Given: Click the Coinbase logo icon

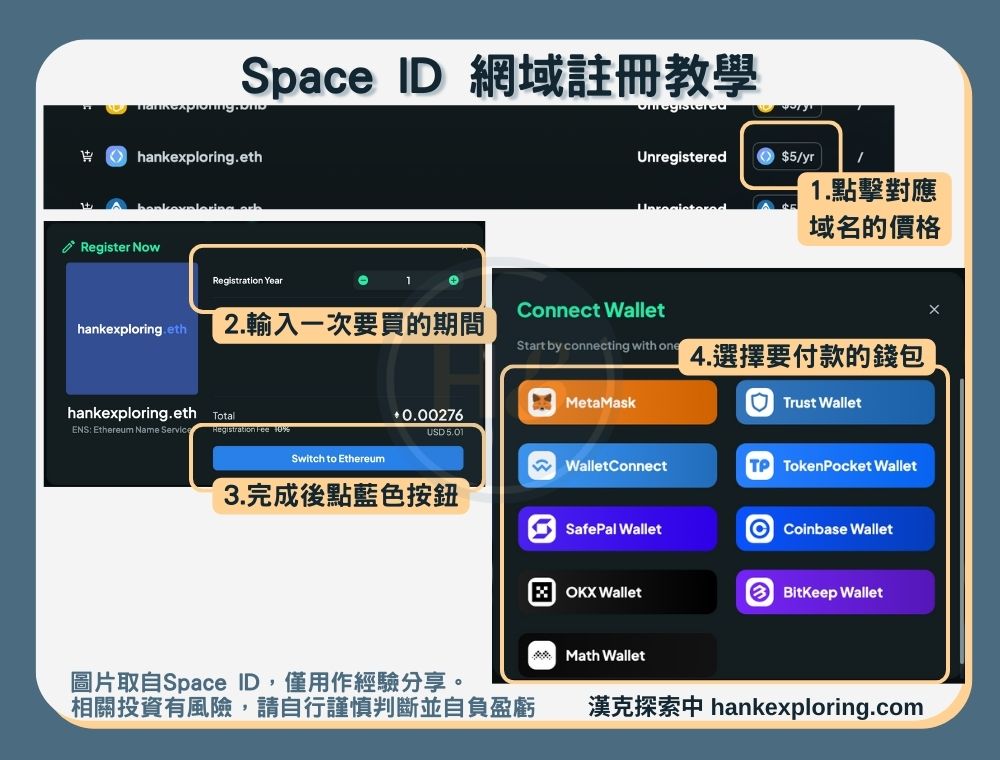Looking at the screenshot, I should click(x=760, y=529).
